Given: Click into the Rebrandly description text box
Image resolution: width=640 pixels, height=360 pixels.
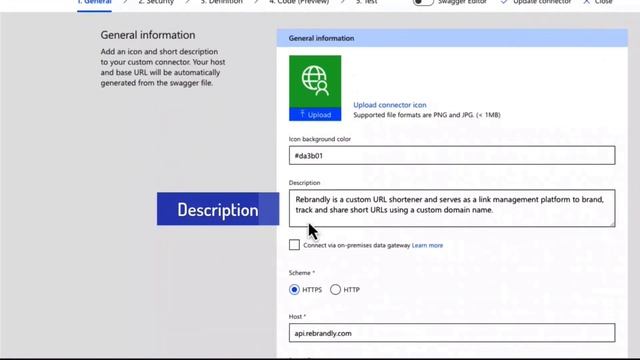Looking at the screenshot, I should [x=452, y=208].
